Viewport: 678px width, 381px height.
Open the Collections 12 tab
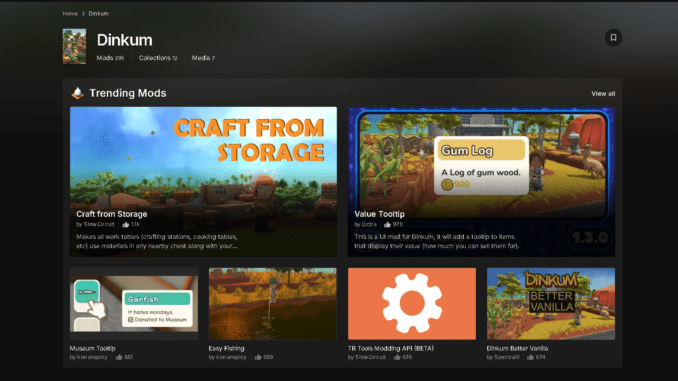click(158, 58)
